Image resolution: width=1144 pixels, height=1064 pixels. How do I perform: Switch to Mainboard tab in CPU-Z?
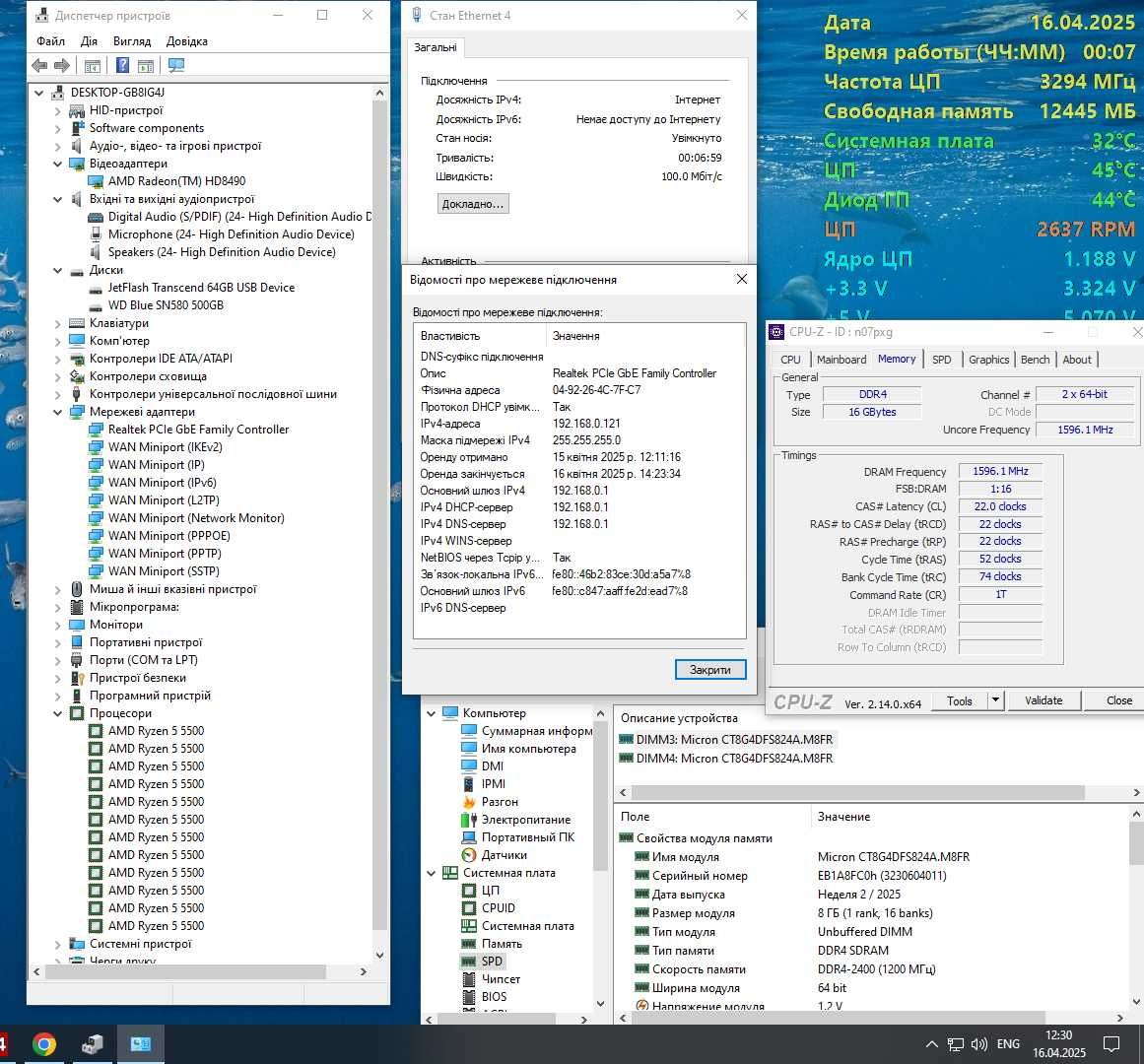(841, 360)
